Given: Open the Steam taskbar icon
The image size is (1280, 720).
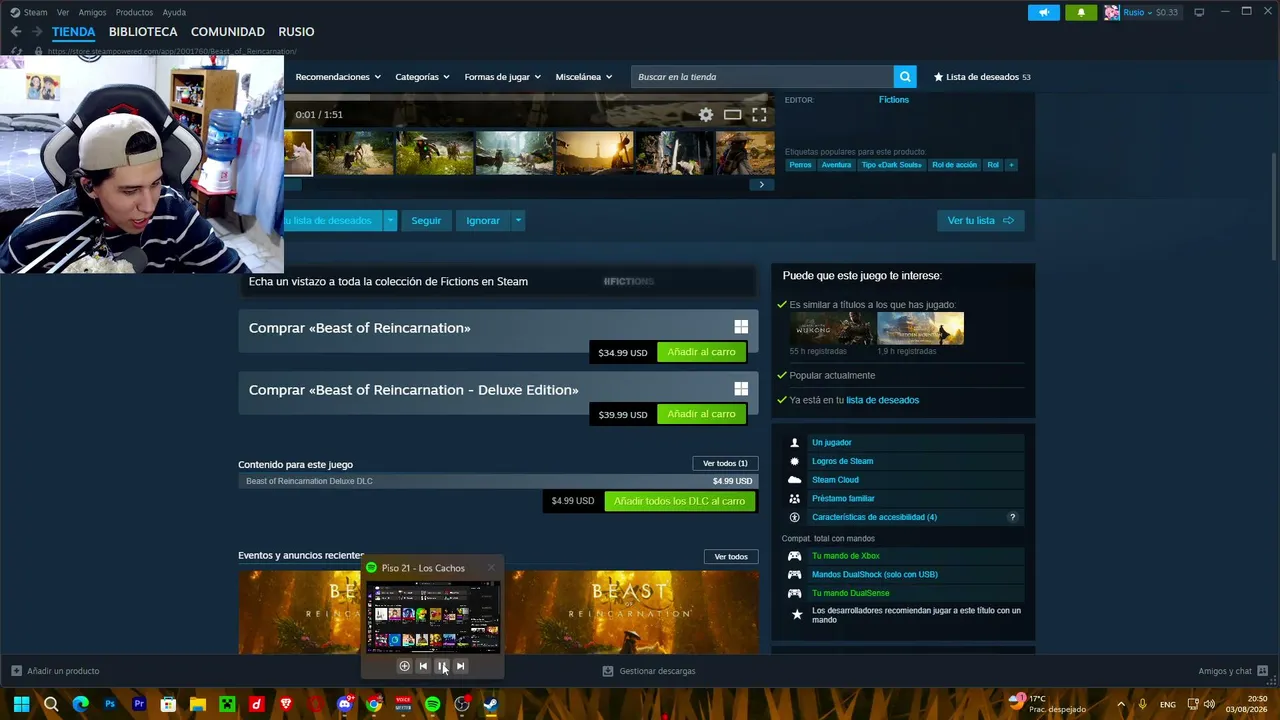Looking at the screenshot, I should (x=490, y=704).
